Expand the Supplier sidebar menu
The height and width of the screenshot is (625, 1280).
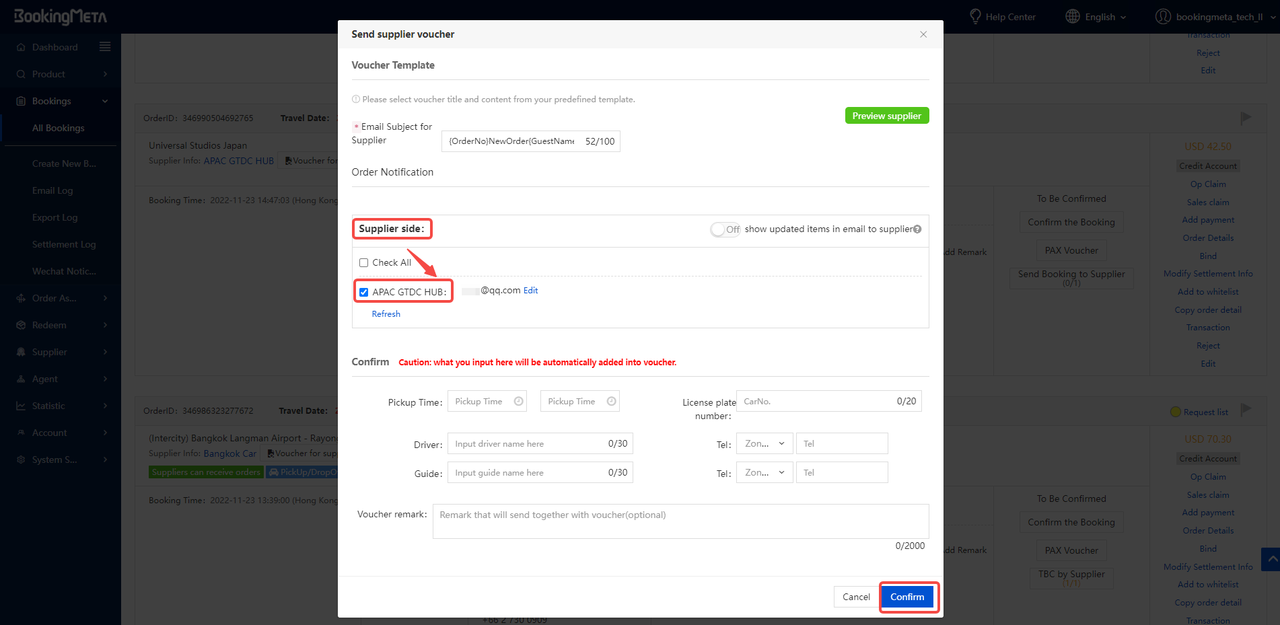tap(60, 352)
